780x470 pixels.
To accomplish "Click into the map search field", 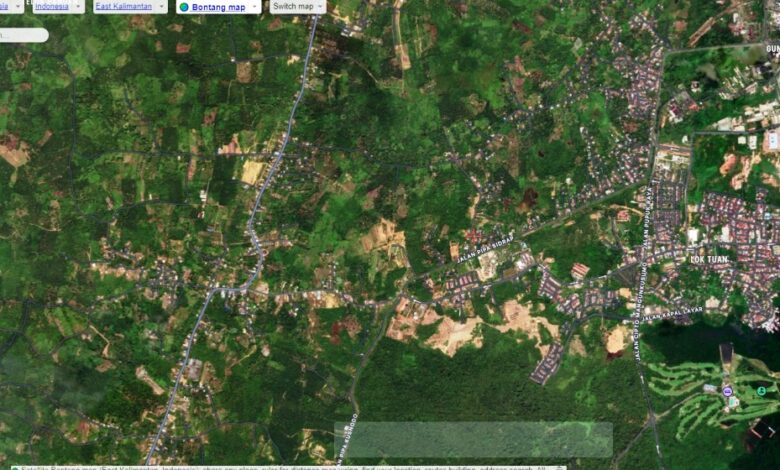I will (x=22, y=35).
